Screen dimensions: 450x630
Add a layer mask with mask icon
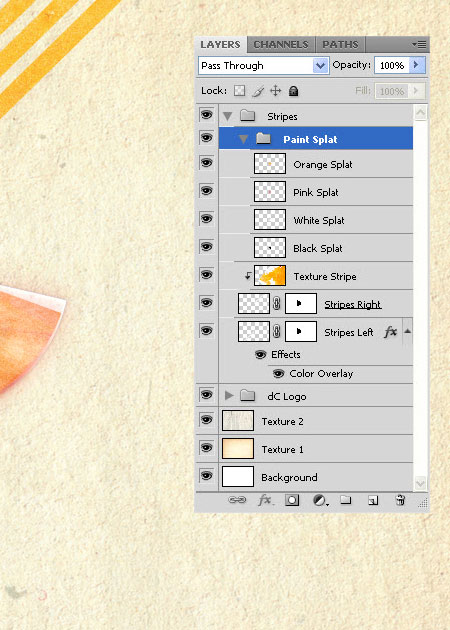292,500
